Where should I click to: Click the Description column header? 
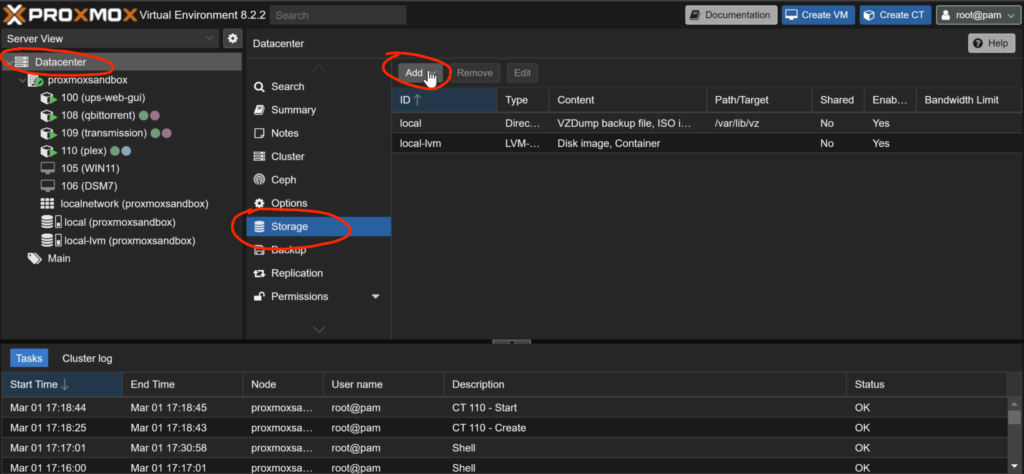click(x=645, y=385)
